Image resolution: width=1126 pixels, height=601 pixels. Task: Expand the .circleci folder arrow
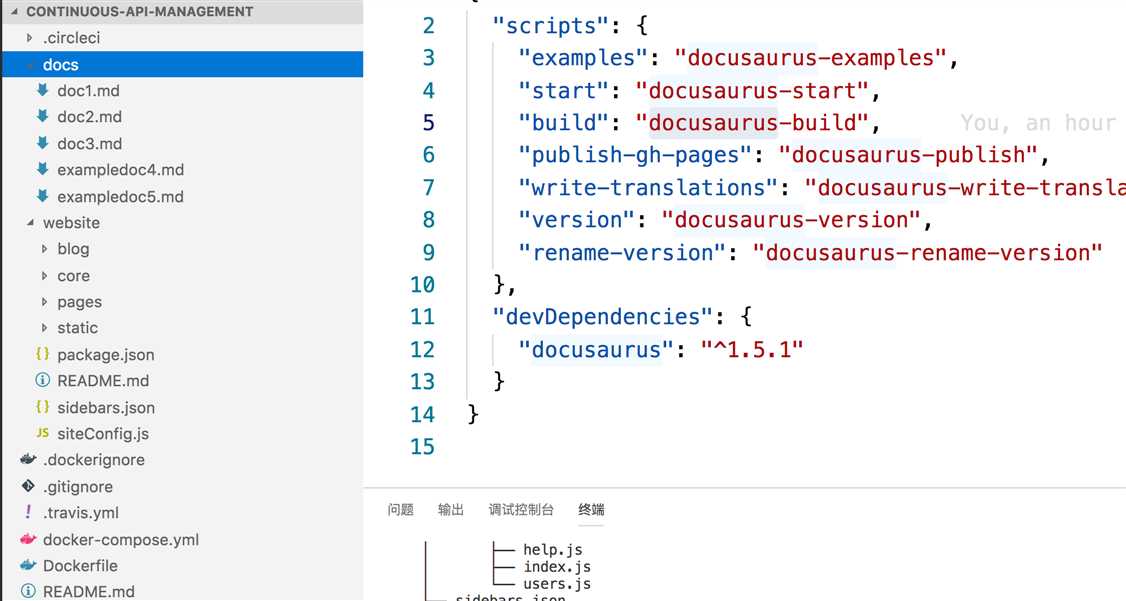(29, 38)
